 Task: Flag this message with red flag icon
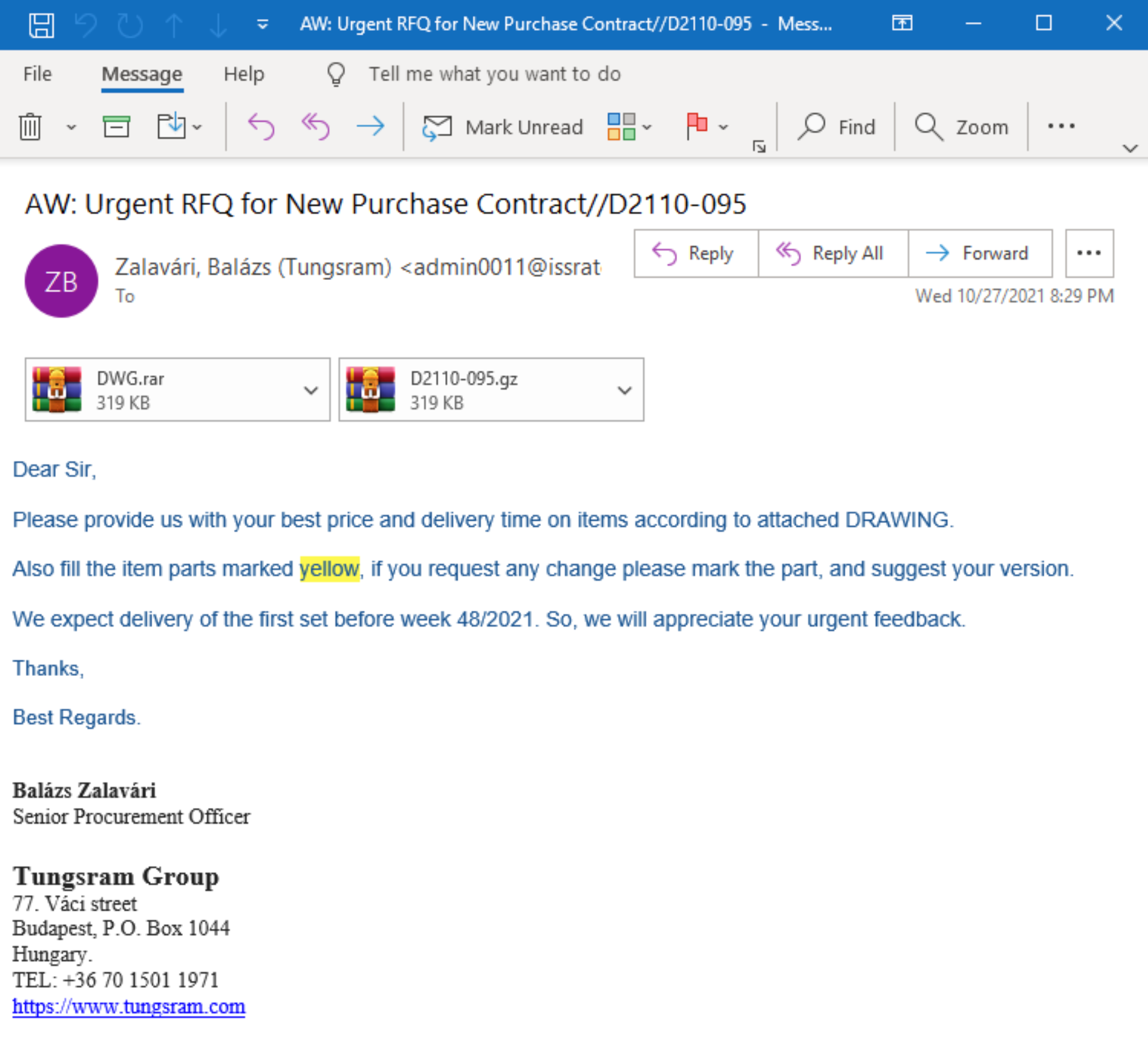pyautogui.click(x=697, y=127)
